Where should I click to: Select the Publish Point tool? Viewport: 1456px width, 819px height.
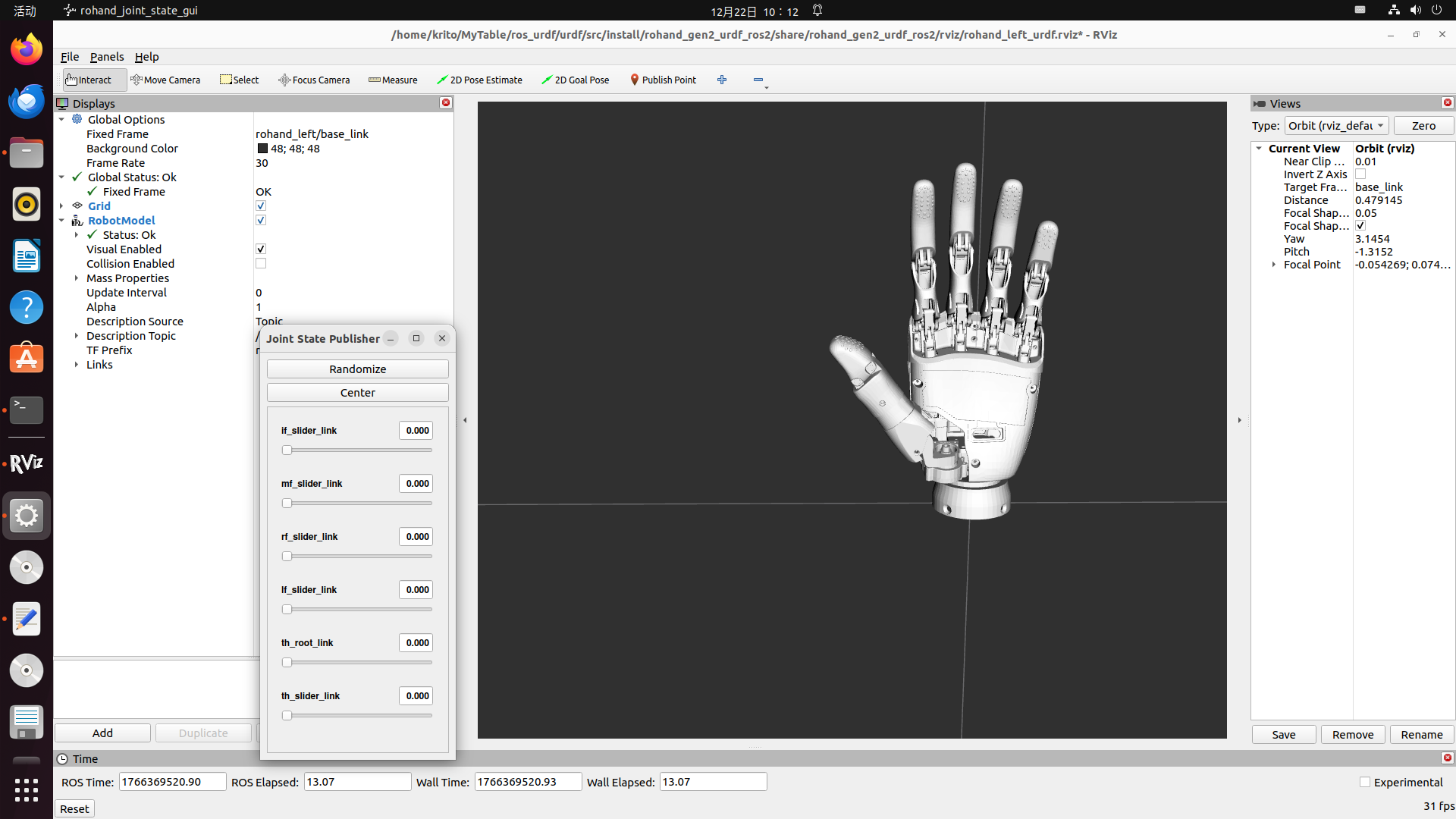[663, 80]
